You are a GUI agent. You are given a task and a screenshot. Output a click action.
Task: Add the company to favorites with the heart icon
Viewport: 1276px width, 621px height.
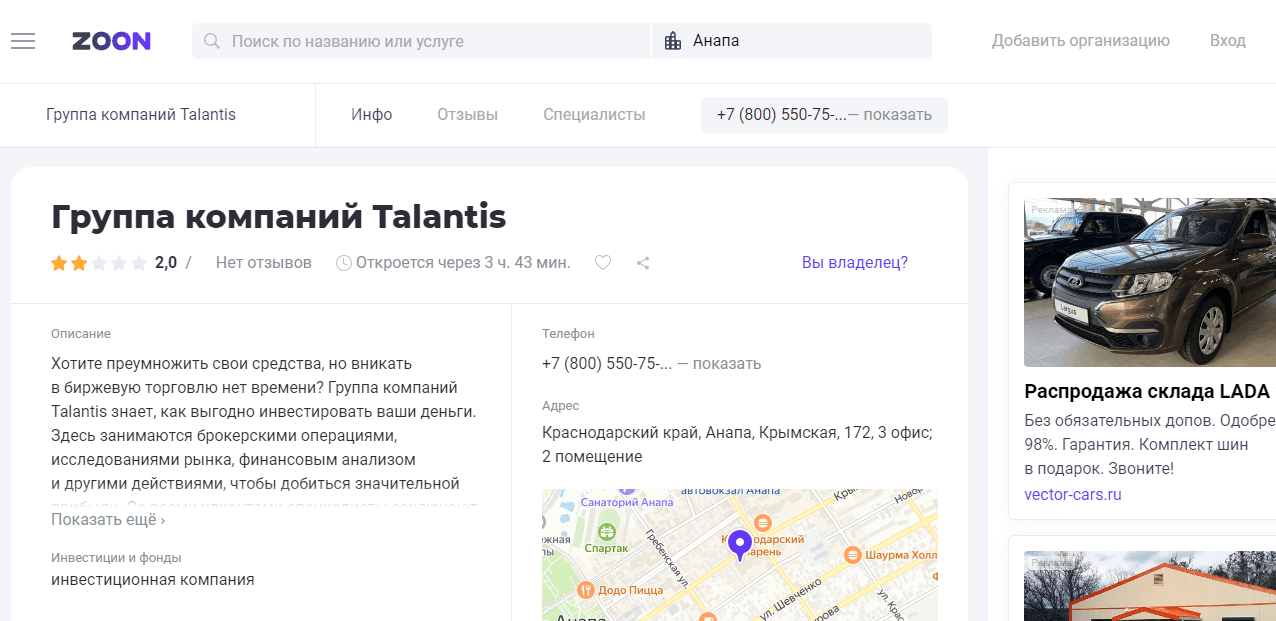603,262
